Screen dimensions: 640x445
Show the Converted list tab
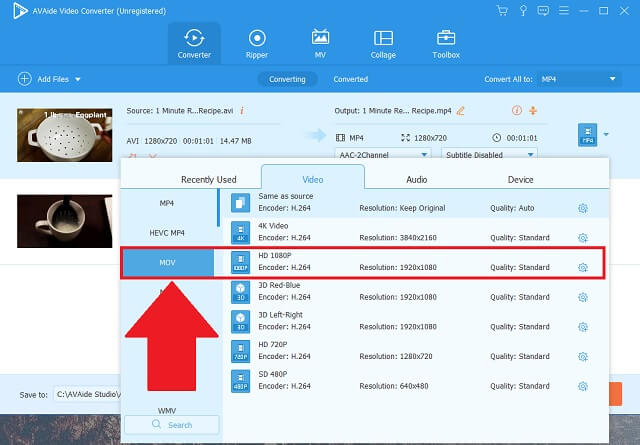click(x=351, y=79)
